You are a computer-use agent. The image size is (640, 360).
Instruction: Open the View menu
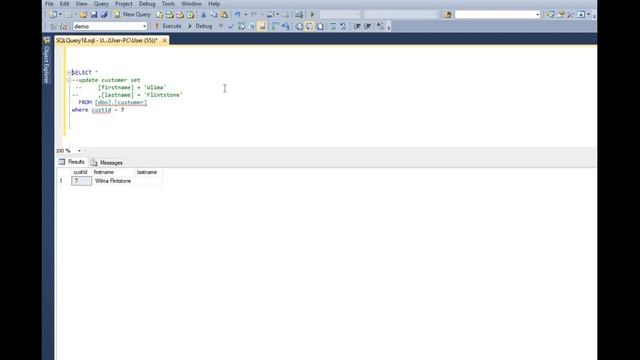[x=81, y=4]
